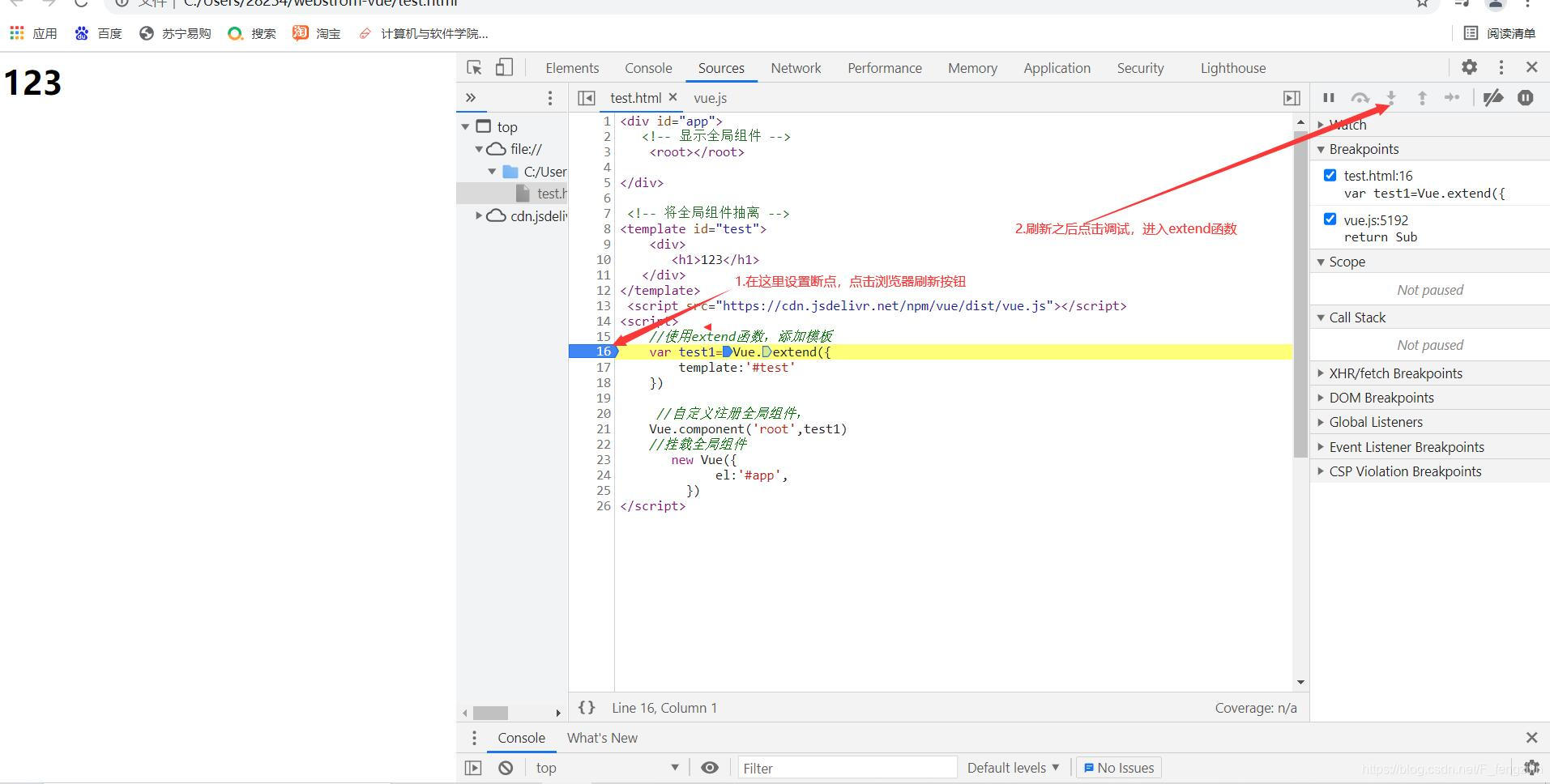Switch to the Lighthouse tab
Image resolution: width=1550 pixels, height=784 pixels.
coord(1233,68)
